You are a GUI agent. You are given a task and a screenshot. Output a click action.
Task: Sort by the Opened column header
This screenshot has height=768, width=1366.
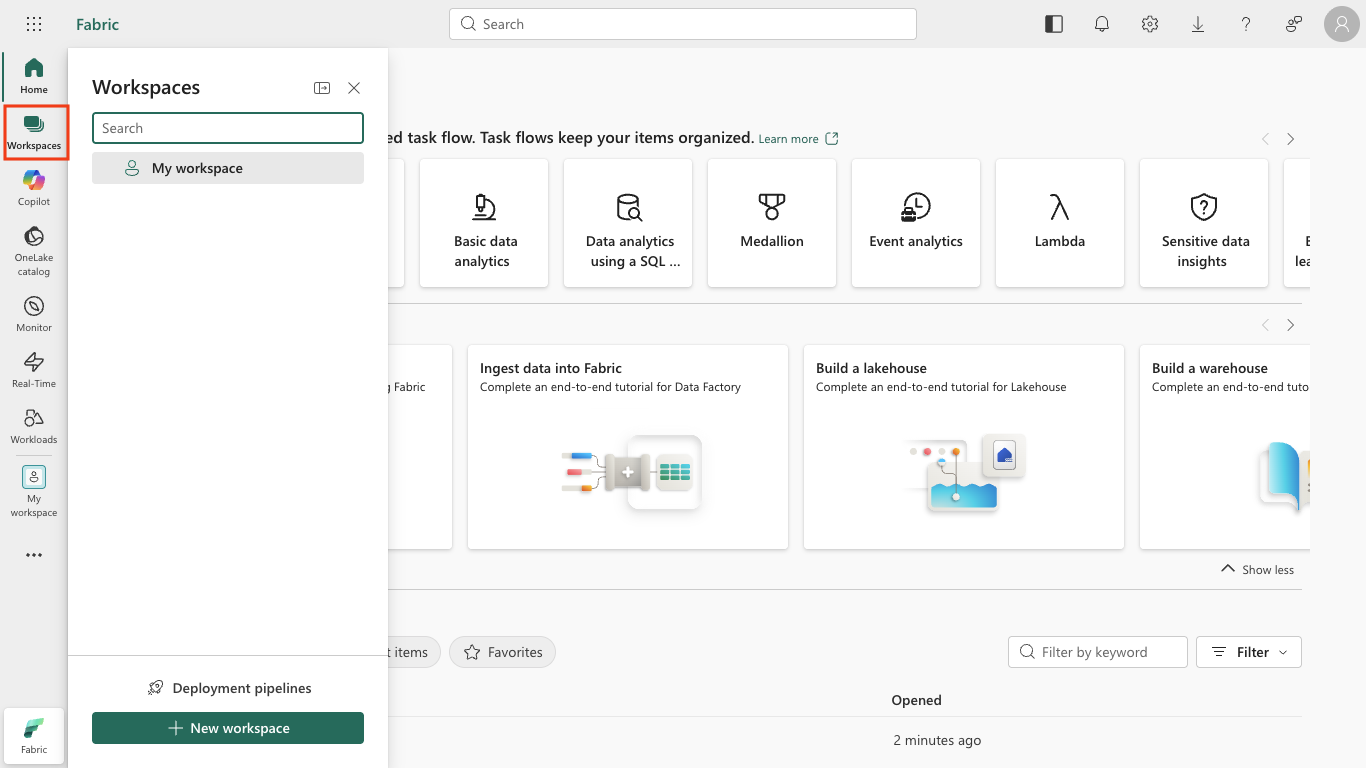(x=916, y=700)
